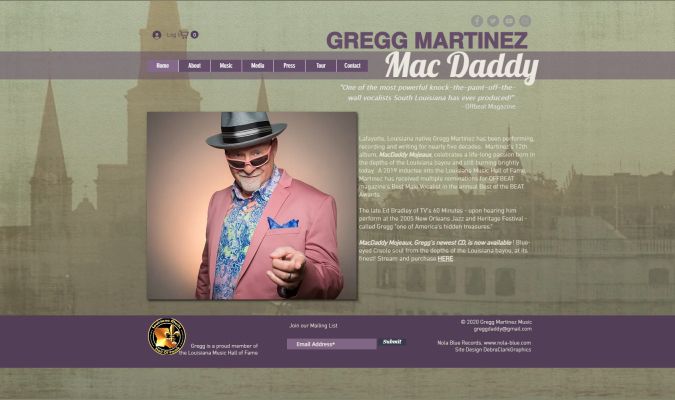Open the www.nola-blue.com link
This screenshot has width=675, height=400.
point(507,343)
